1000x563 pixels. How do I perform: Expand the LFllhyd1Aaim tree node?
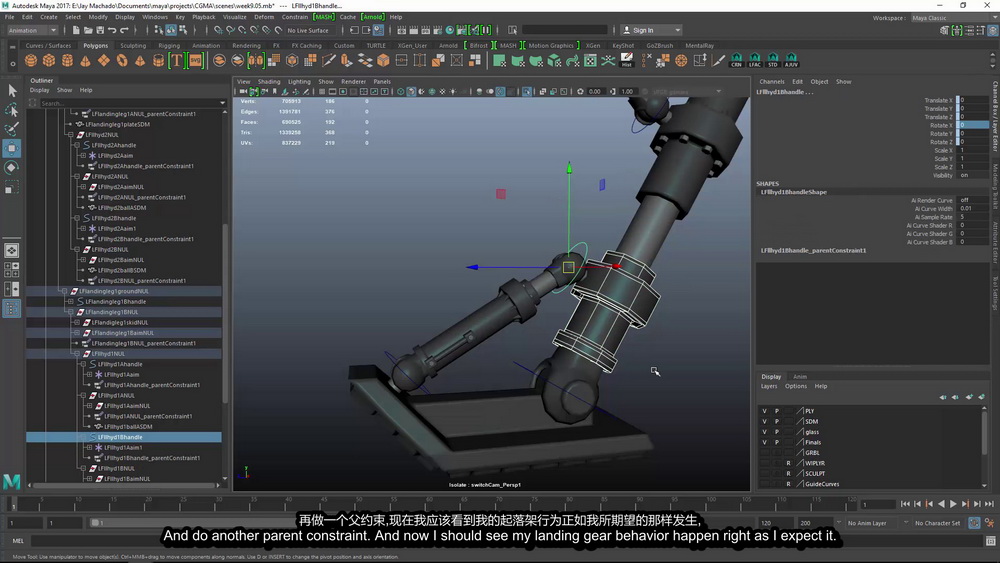(x=90, y=374)
